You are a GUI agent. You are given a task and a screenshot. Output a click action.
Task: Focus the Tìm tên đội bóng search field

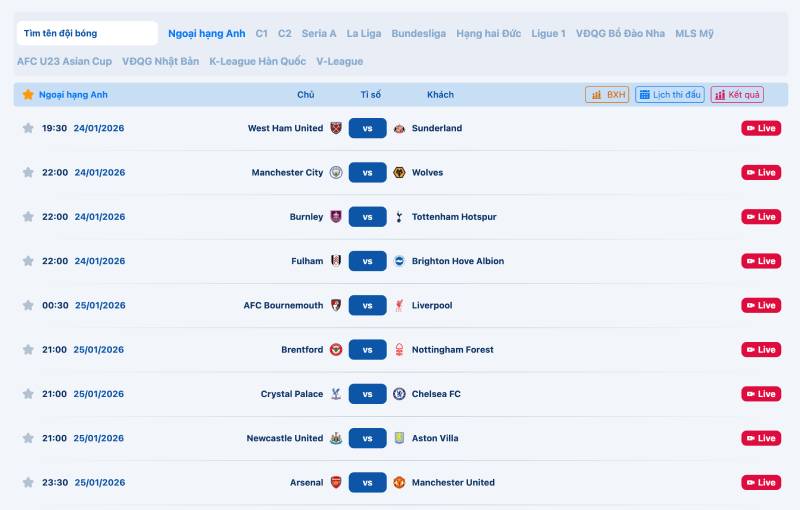click(87, 33)
